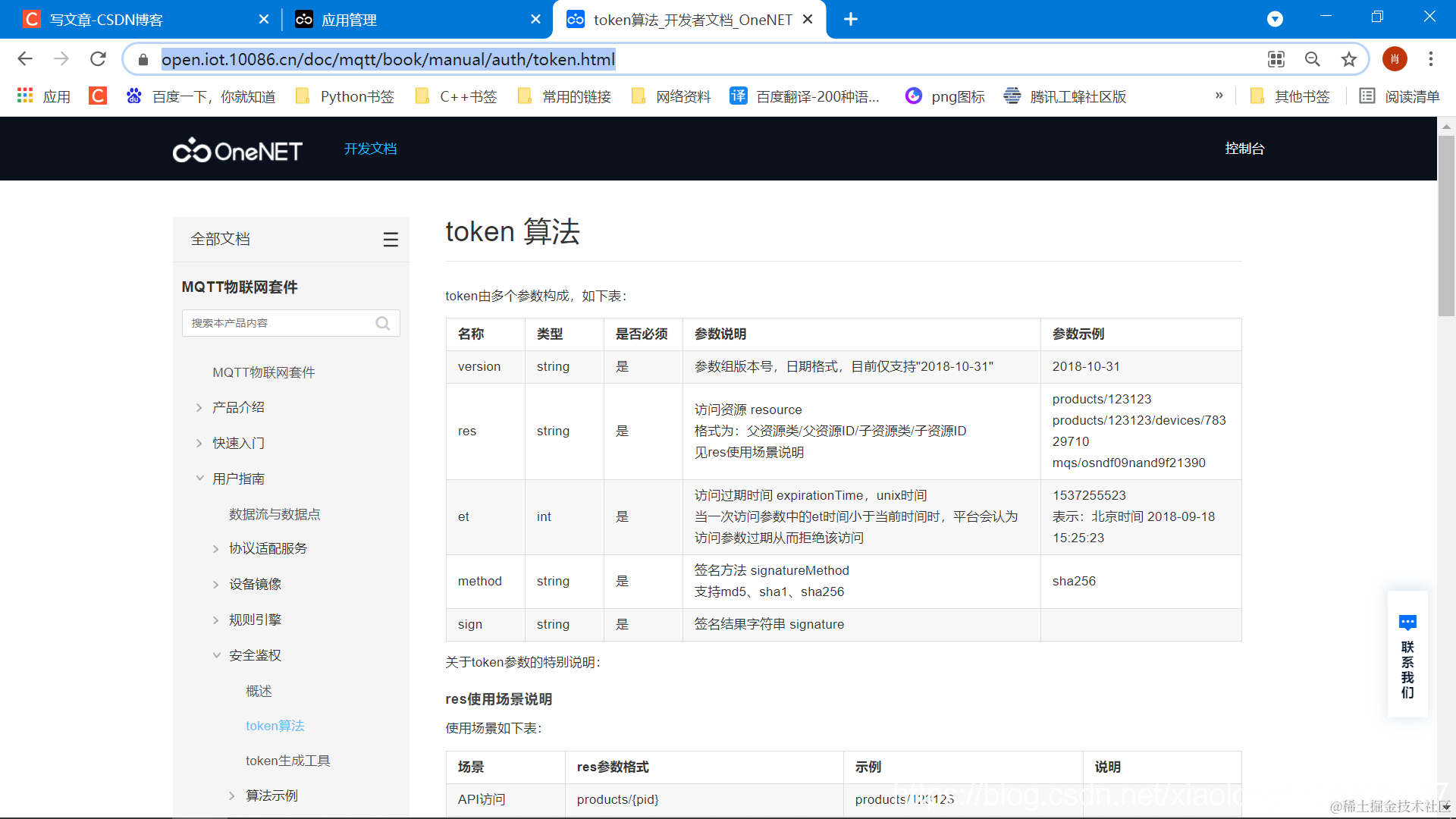Open token生成工具 in sidebar

287,761
